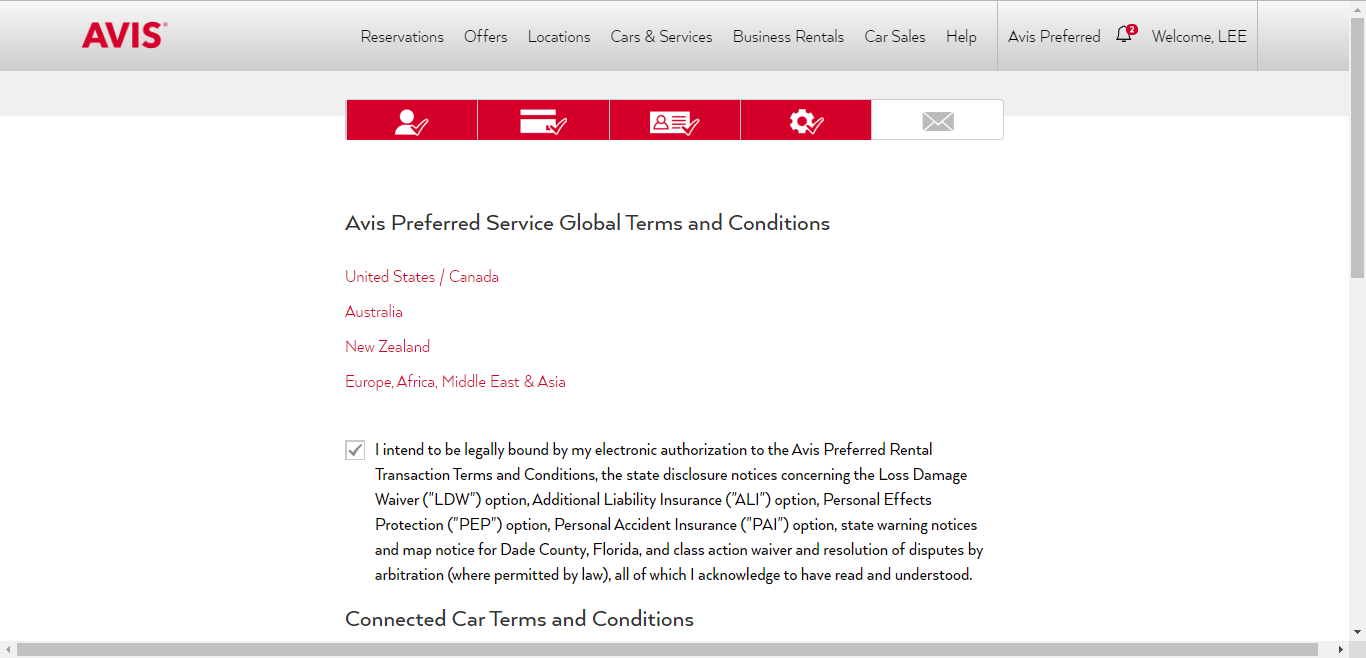1366x658 pixels.
Task: Open the Welcome, LEE account menu
Action: pyautogui.click(x=1199, y=36)
